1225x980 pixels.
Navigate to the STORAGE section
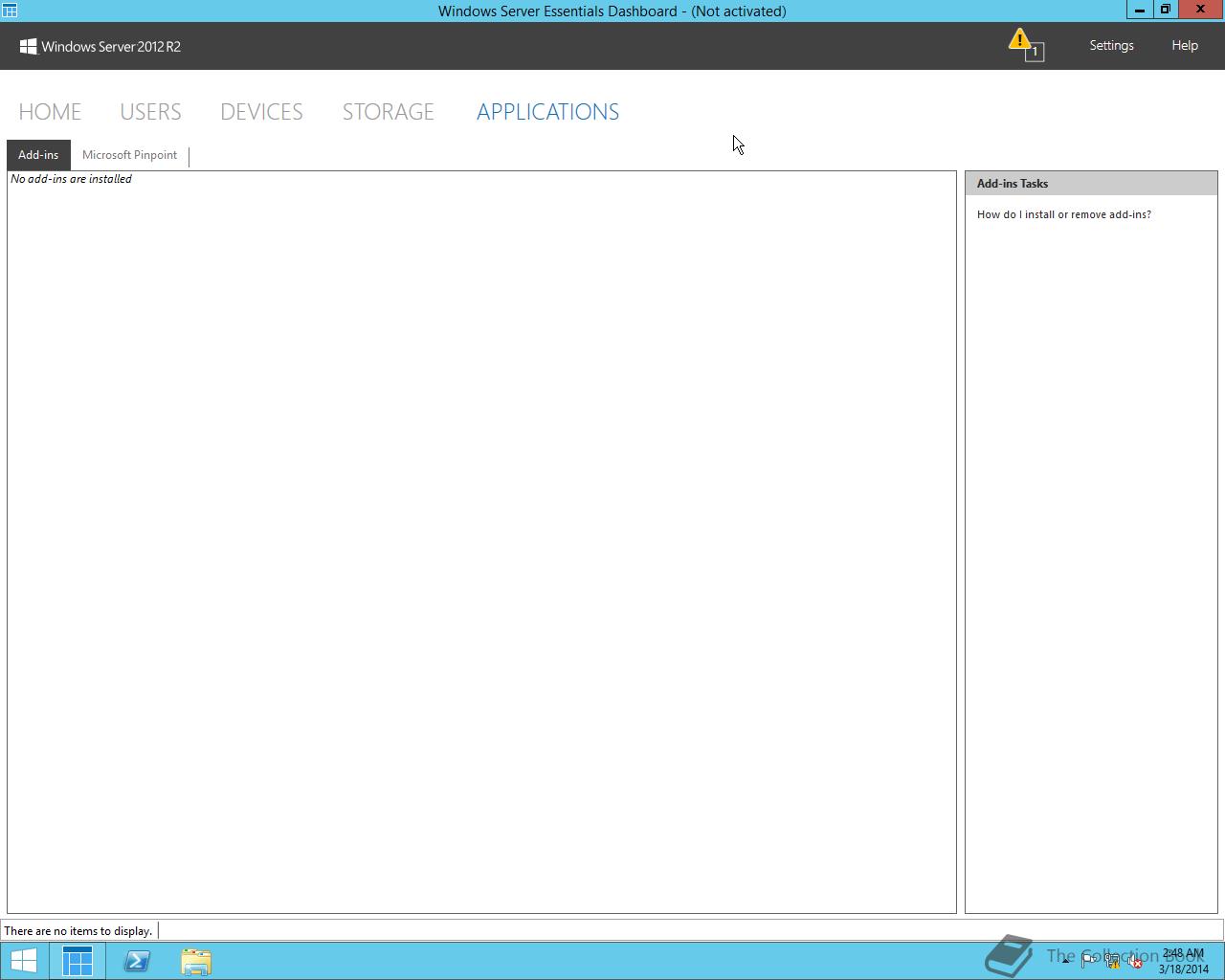pyautogui.click(x=388, y=111)
